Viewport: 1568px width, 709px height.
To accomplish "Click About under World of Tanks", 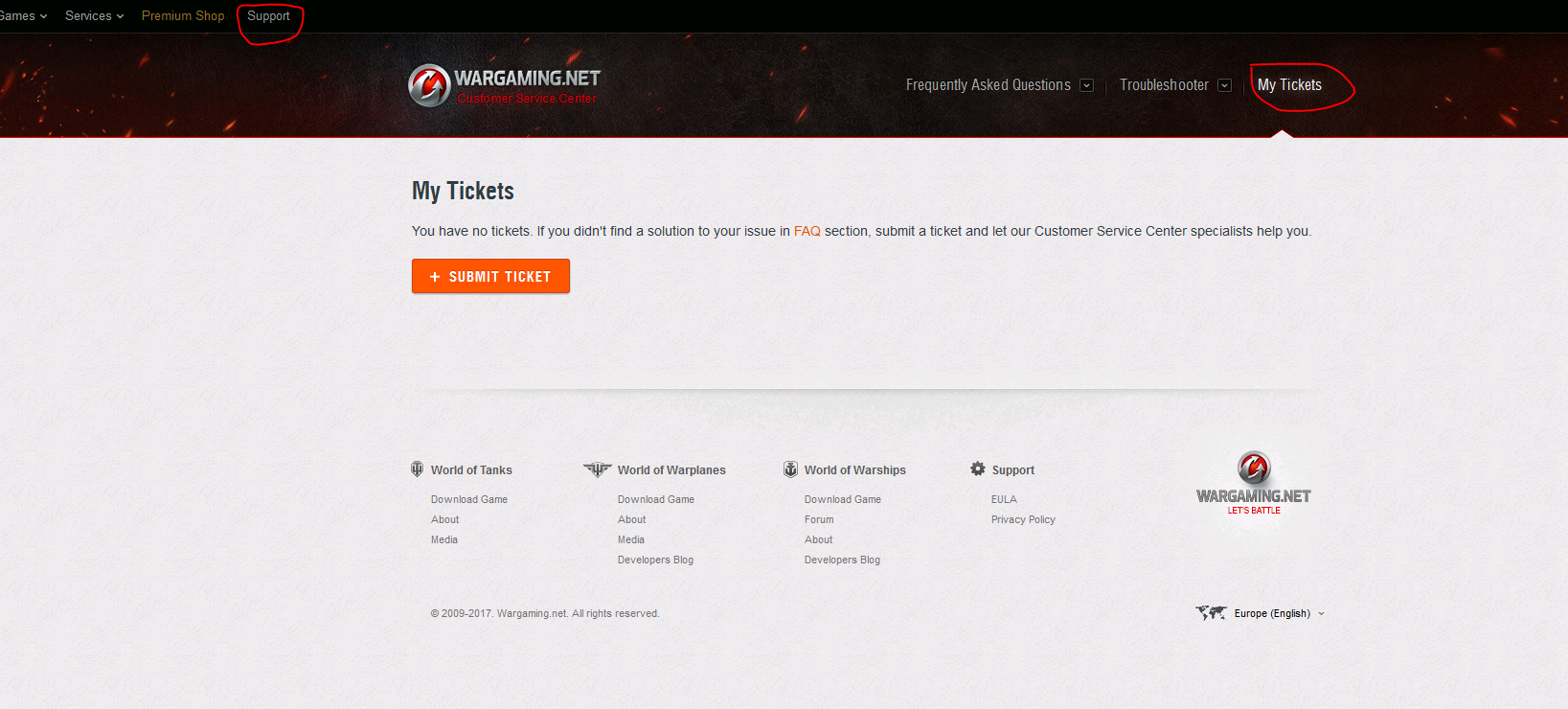I will tap(444, 519).
